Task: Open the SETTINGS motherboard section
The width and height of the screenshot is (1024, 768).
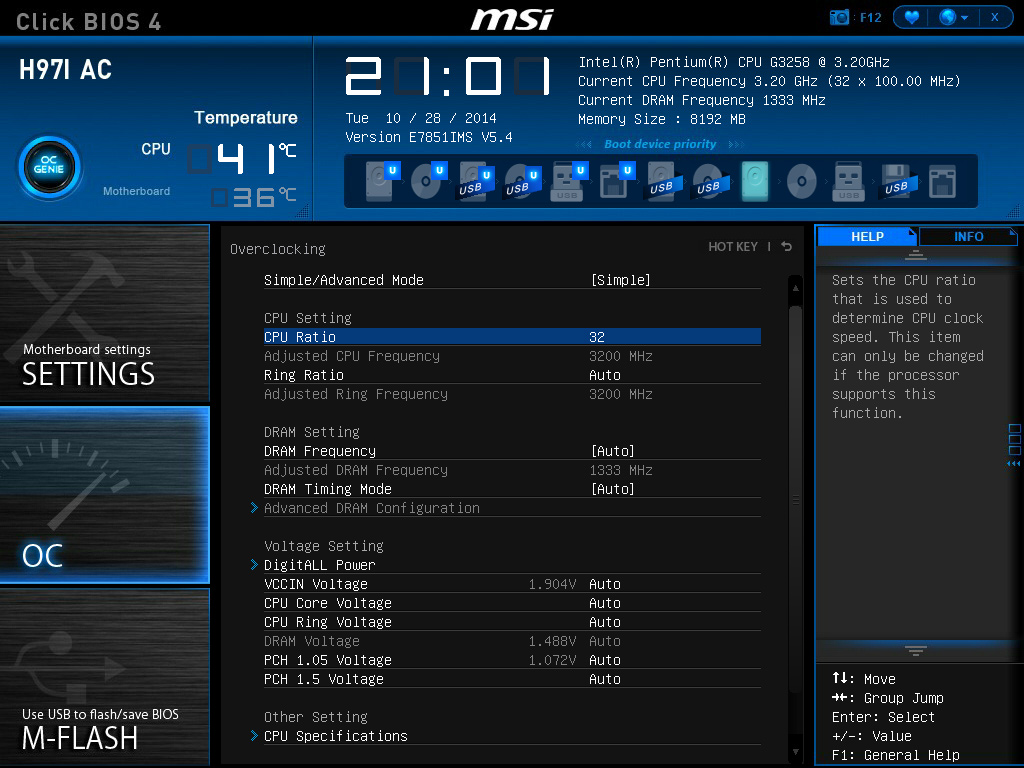Action: [105, 313]
